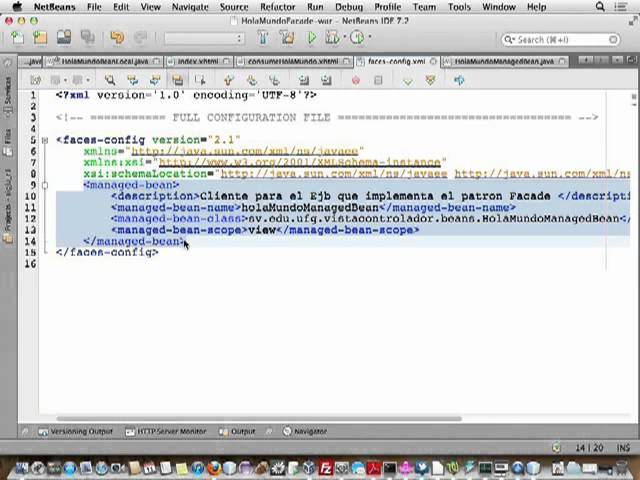The image size is (640, 480).
Task: Click the editor toolbar Last Edit icon
Action: [x=36, y=80]
